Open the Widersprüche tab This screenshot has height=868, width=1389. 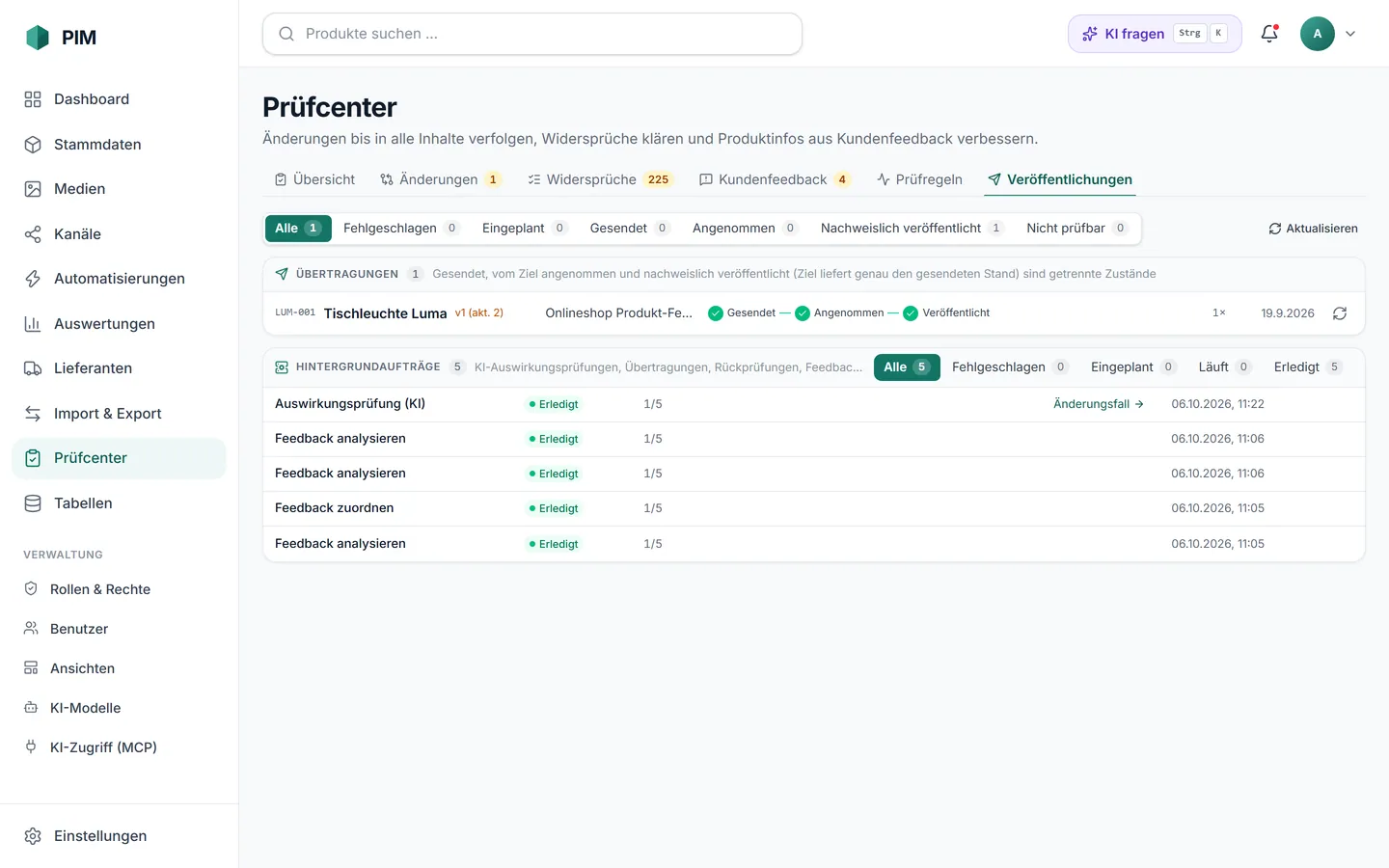[600, 179]
